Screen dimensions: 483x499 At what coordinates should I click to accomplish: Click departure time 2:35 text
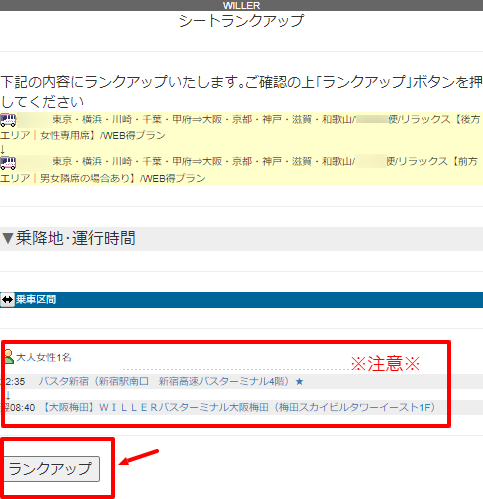[x=15, y=382]
